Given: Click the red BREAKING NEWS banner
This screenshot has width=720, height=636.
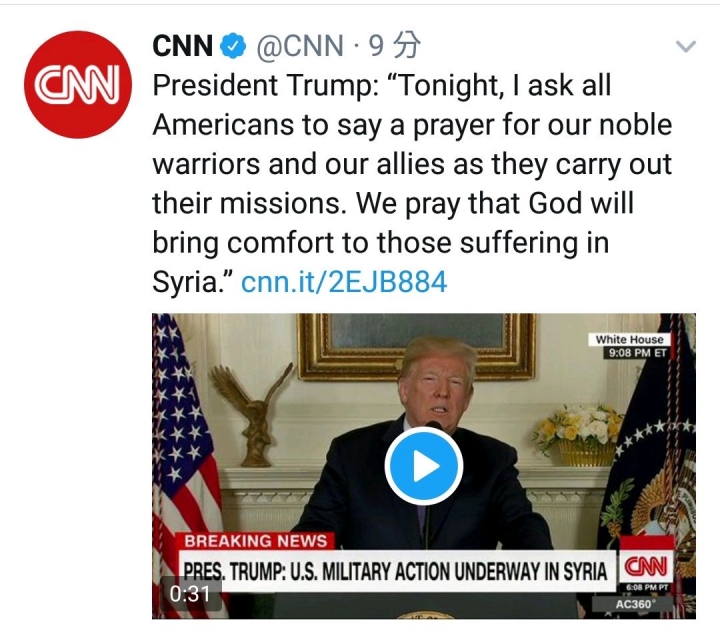Looking at the screenshot, I should click(x=256, y=540).
